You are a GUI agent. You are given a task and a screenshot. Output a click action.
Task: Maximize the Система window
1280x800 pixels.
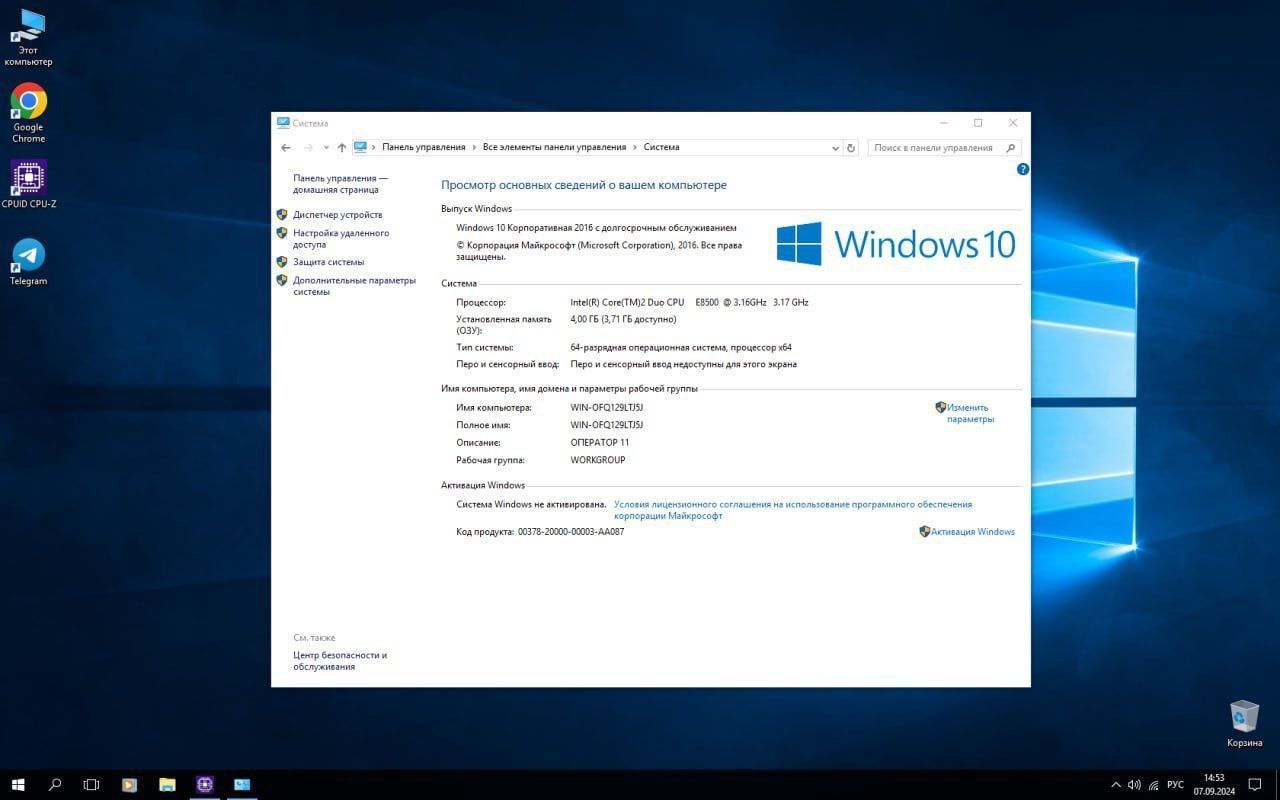coord(978,123)
